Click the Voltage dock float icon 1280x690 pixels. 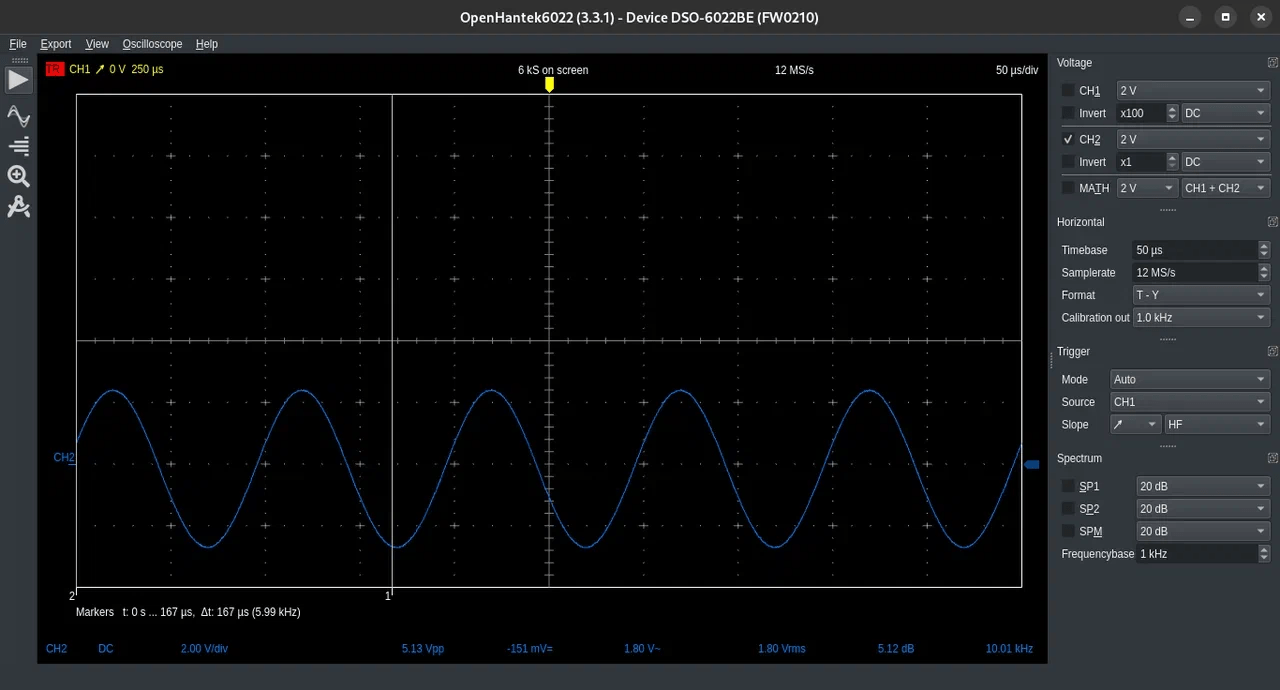click(x=1272, y=63)
